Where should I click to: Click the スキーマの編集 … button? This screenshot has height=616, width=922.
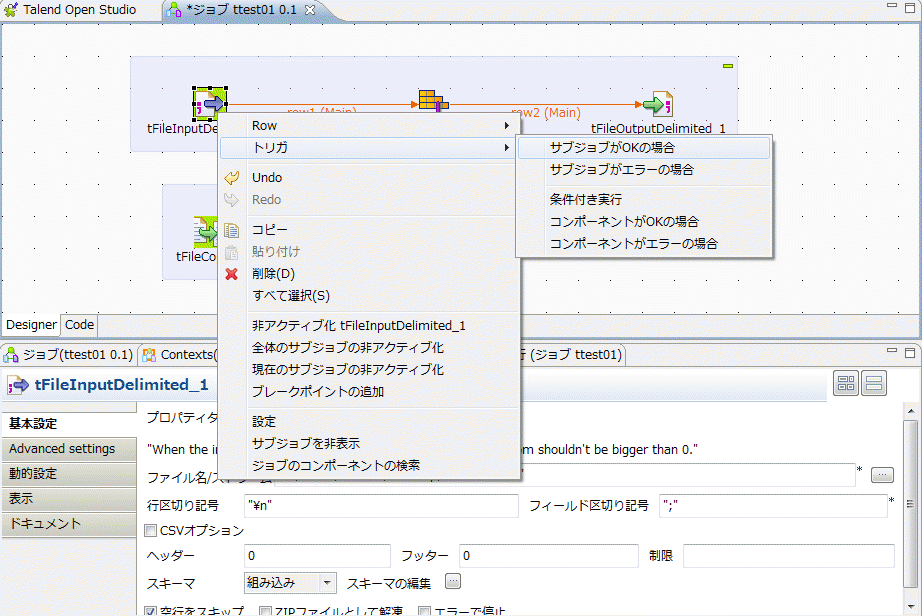453,581
